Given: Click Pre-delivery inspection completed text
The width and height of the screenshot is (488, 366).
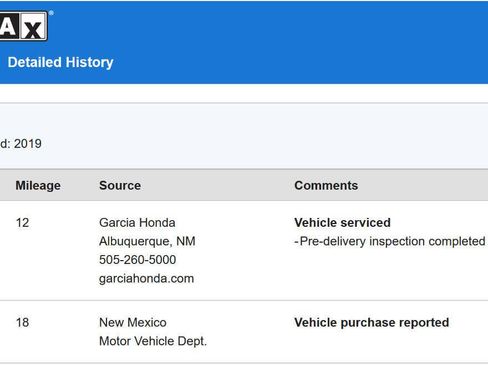Looking at the screenshot, I should pyautogui.click(x=390, y=241).
